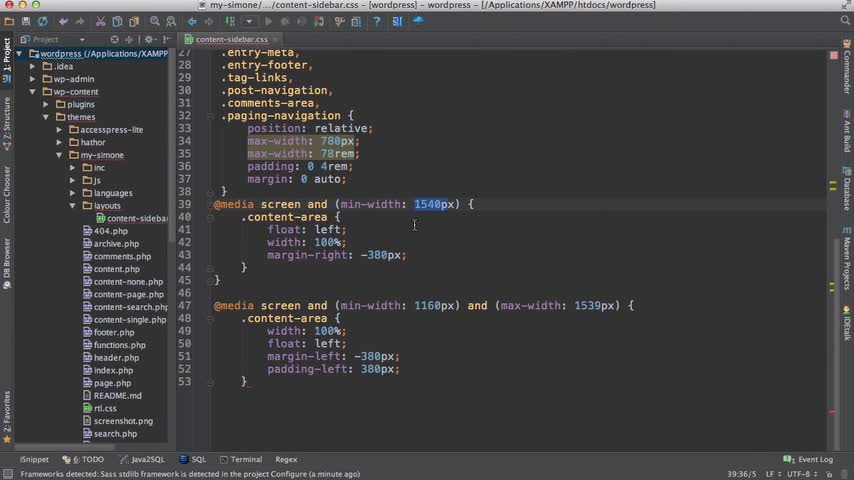This screenshot has height=480, width=854.
Task: Click the Synchronize refresh icon
Action: (42, 21)
